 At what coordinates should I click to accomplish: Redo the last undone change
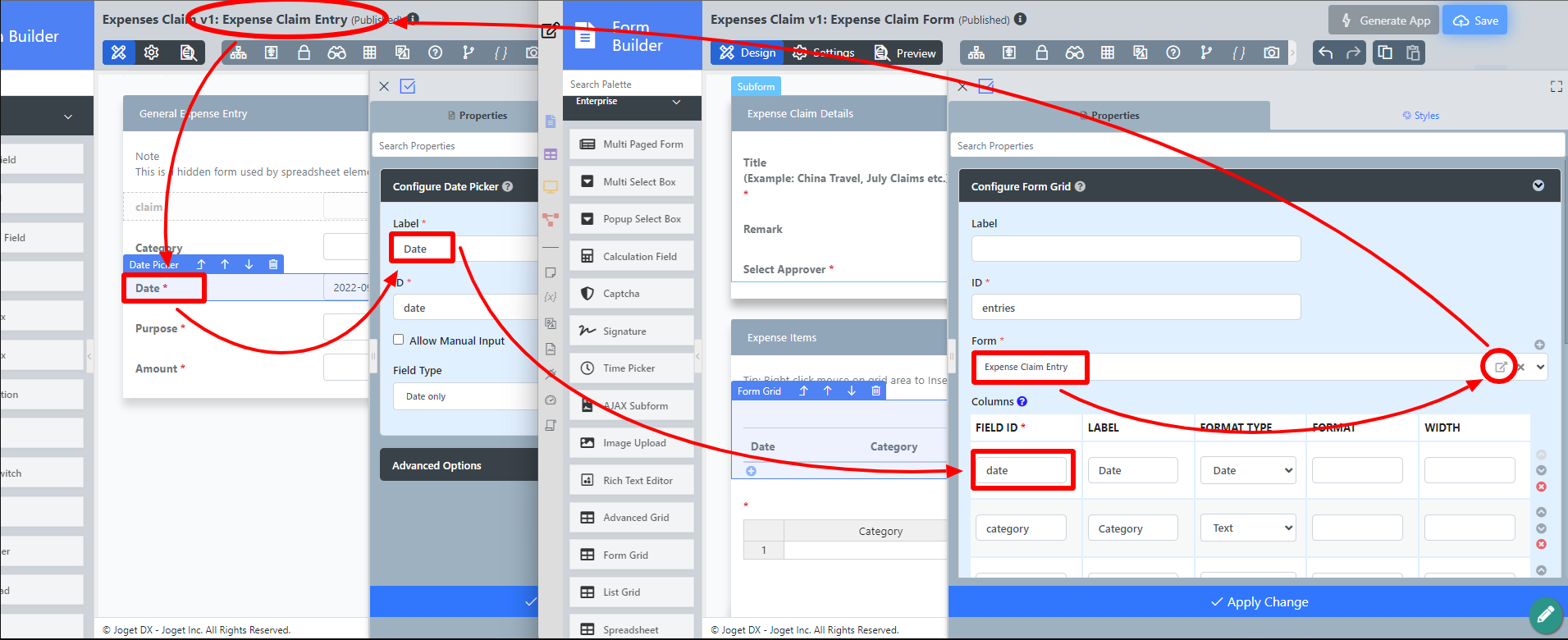[1354, 53]
